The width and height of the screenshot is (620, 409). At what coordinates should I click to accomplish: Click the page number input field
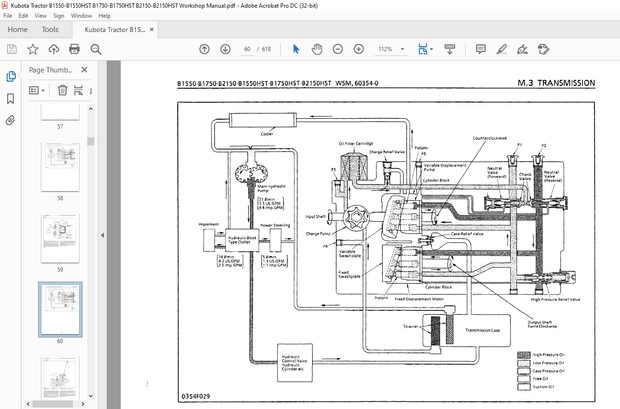[247, 49]
